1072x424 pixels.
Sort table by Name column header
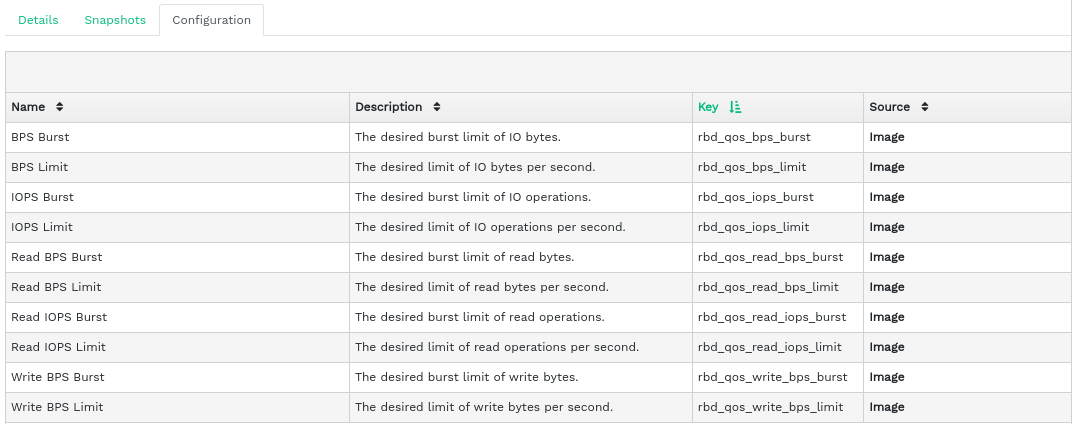click(28, 107)
